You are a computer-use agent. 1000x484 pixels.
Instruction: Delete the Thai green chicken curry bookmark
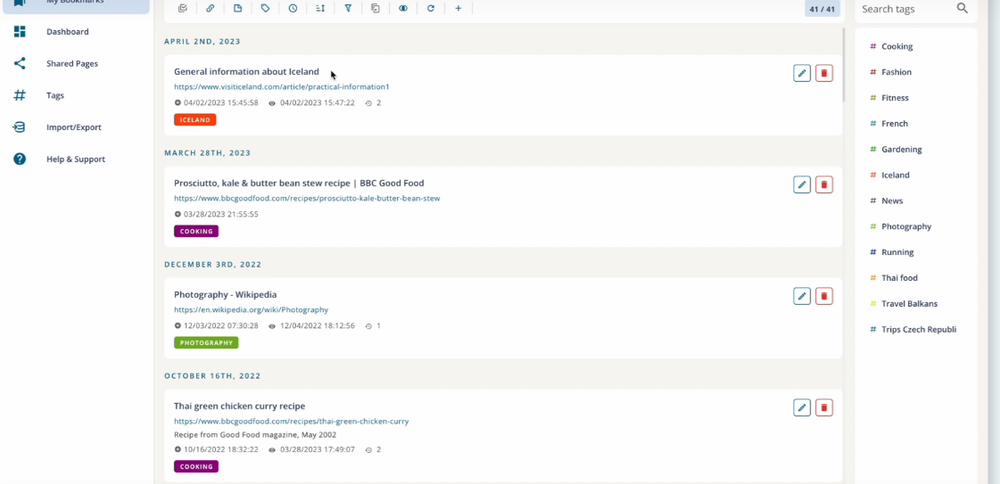tap(824, 407)
